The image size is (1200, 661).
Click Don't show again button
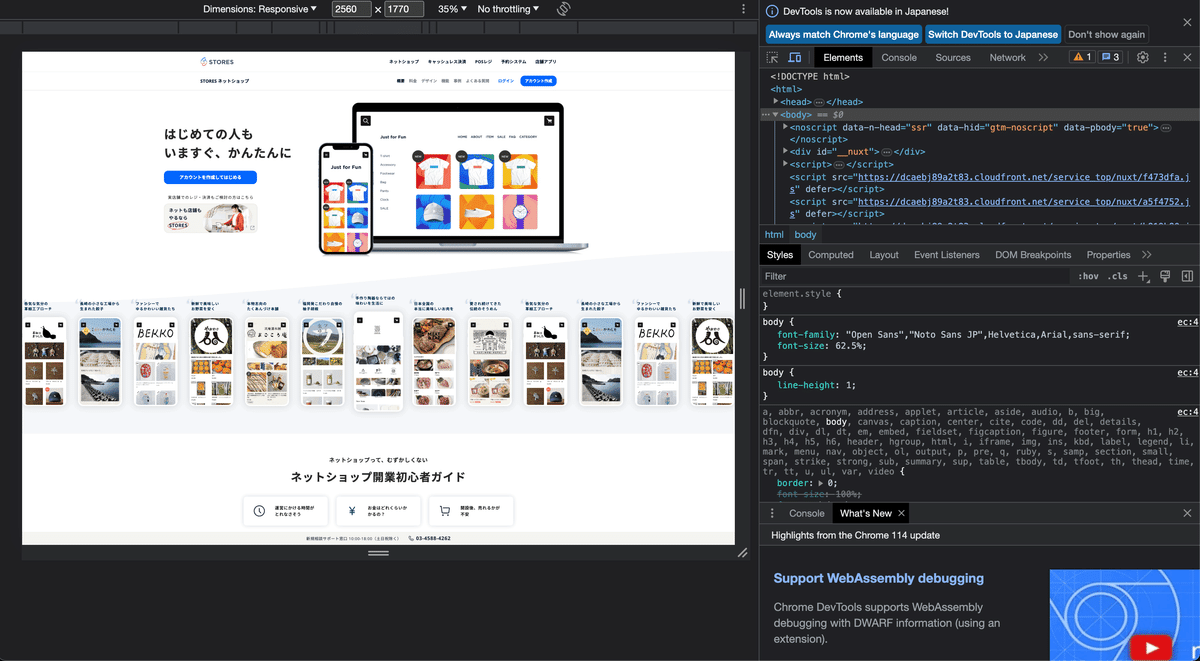[x=1107, y=34]
